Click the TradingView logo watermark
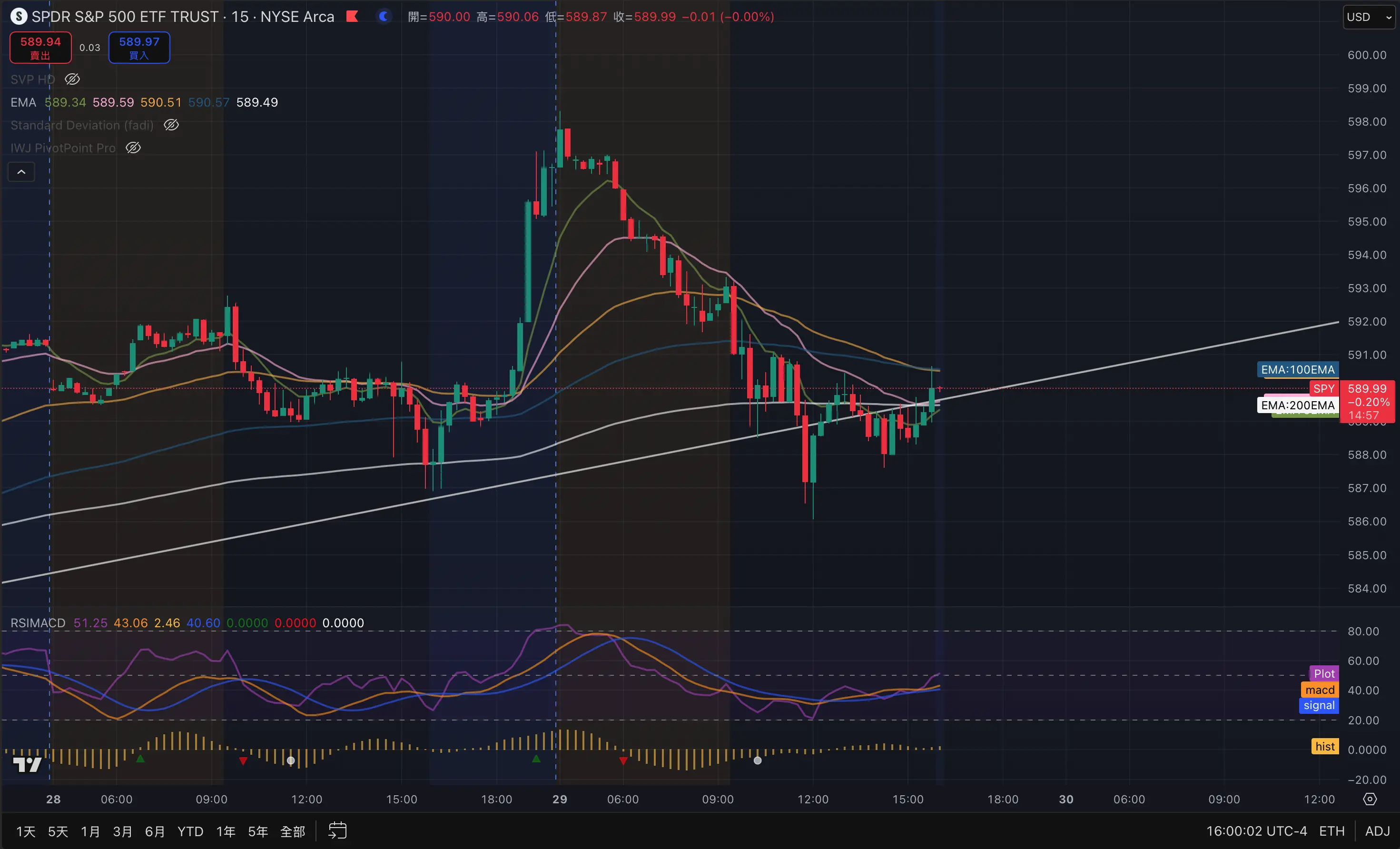Screen dimensions: 1400x849 (x=27, y=764)
